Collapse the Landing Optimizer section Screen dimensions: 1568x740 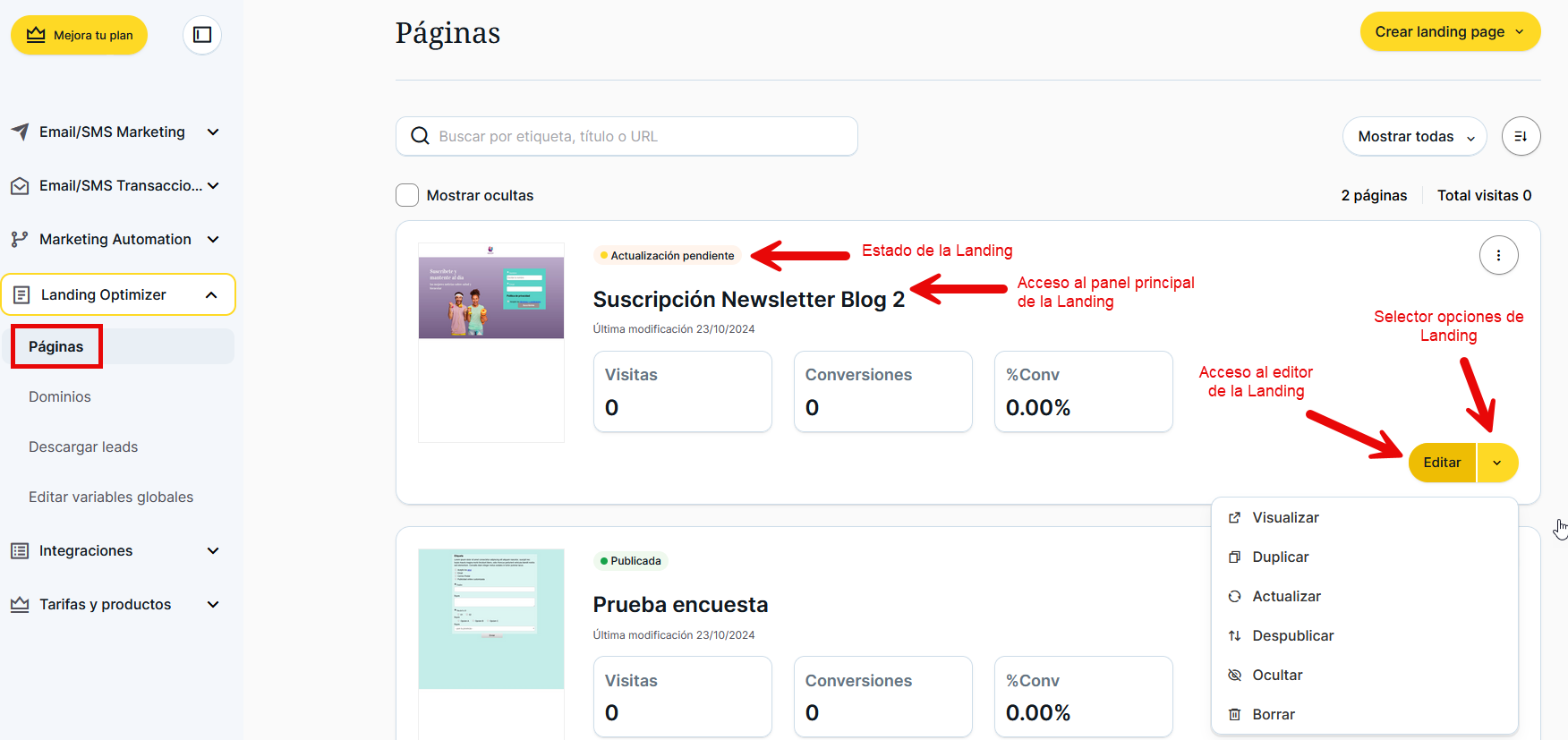coord(211,295)
